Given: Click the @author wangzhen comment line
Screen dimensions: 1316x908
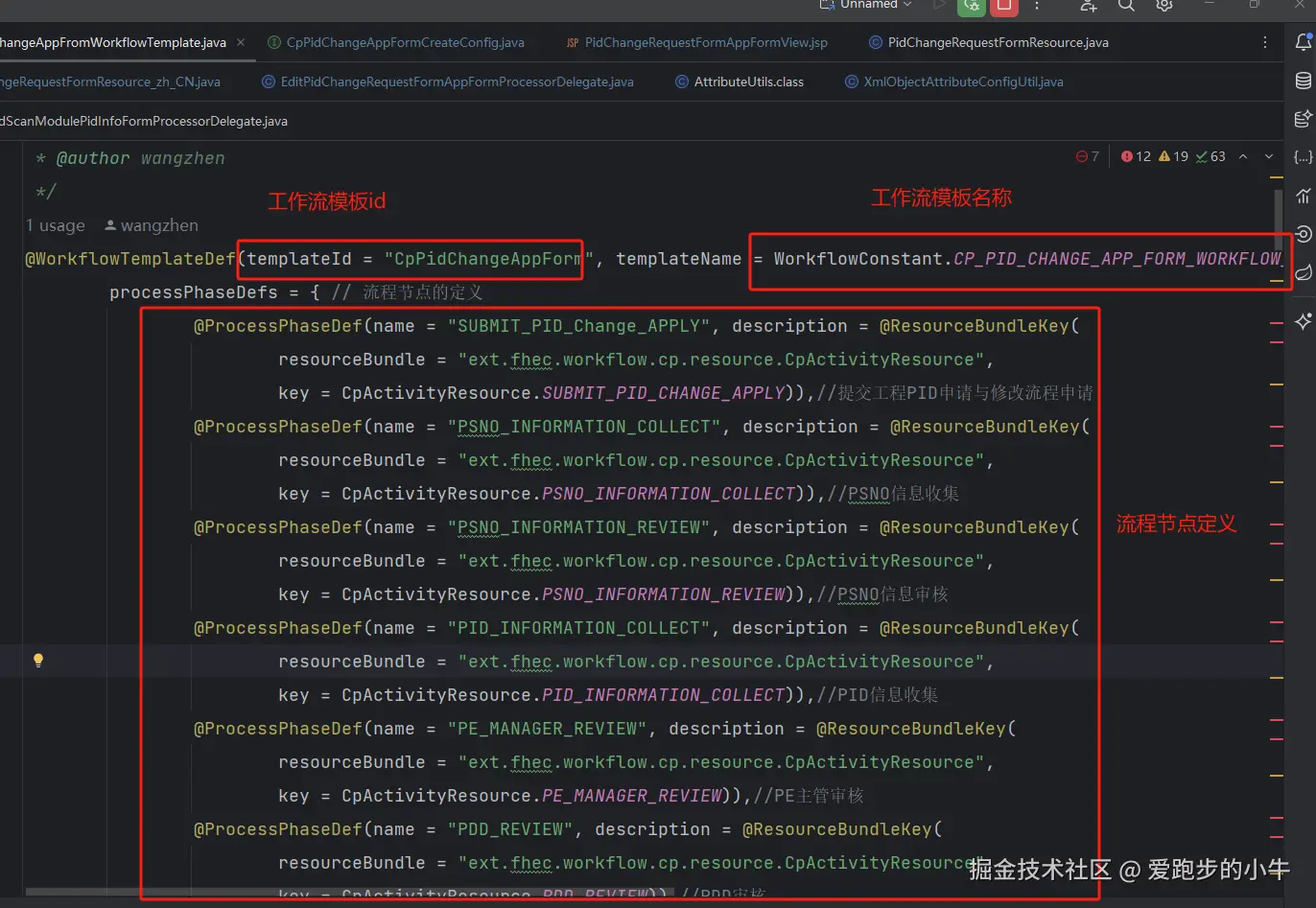Looking at the screenshot, I should (130, 158).
